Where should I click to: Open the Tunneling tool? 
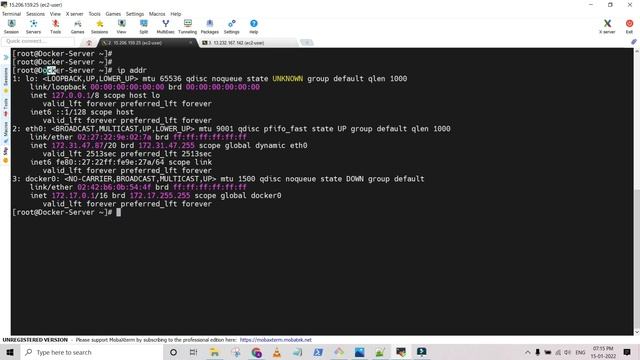coord(187,27)
